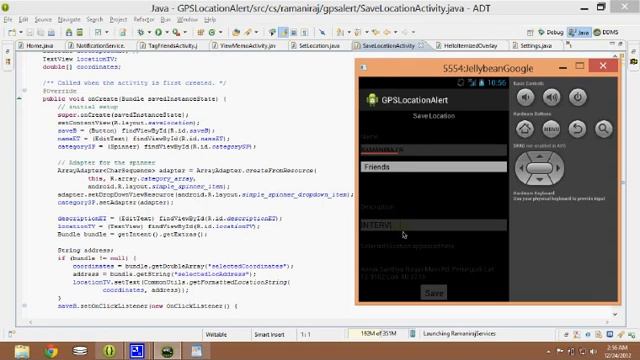
Task: Open the Android emulator taskbar icon
Action: 167,351
